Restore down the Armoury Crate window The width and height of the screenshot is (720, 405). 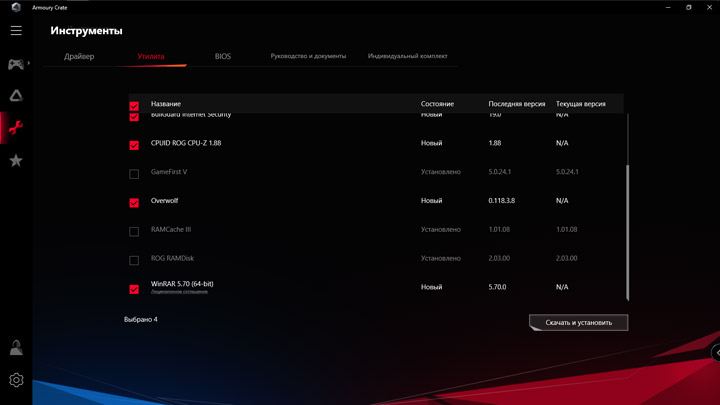[689, 7]
